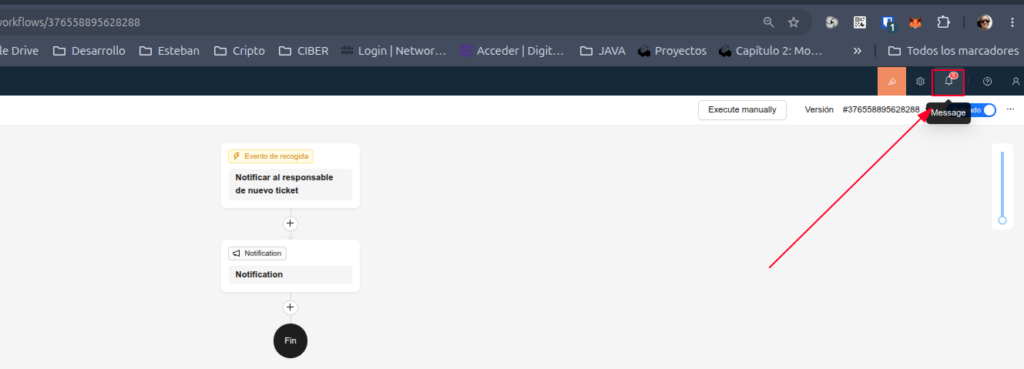Open the Chrome profile avatar
The image size is (1024, 369).
pos(985,22)
